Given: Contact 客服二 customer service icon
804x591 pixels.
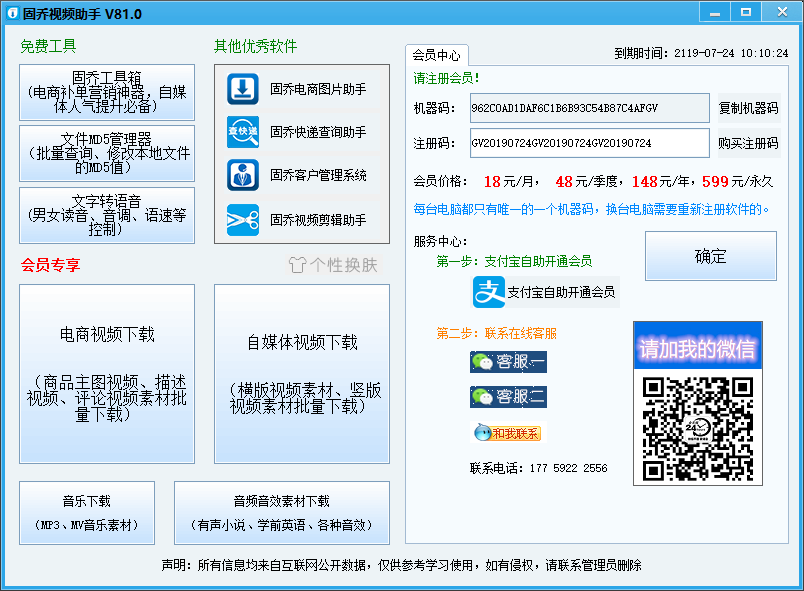Looking at the screenshot, I should pyautogui.click(x=506, y=396).
